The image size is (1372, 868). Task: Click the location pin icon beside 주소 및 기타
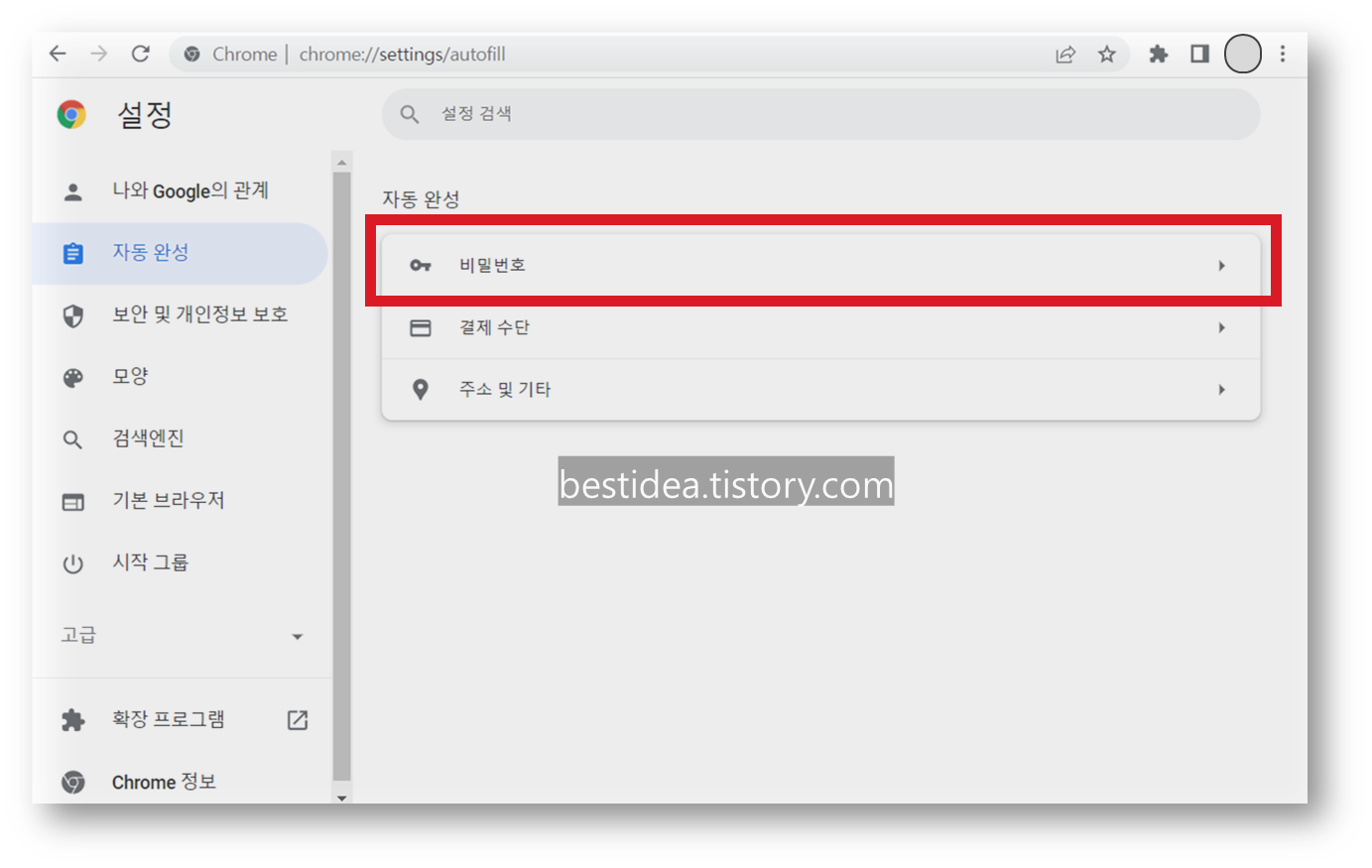(x=421, y=390)
